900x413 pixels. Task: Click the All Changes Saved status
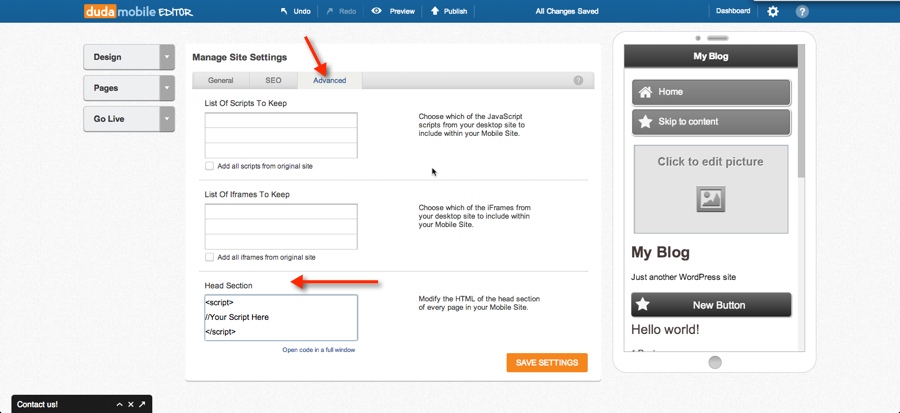coord(567,11)
